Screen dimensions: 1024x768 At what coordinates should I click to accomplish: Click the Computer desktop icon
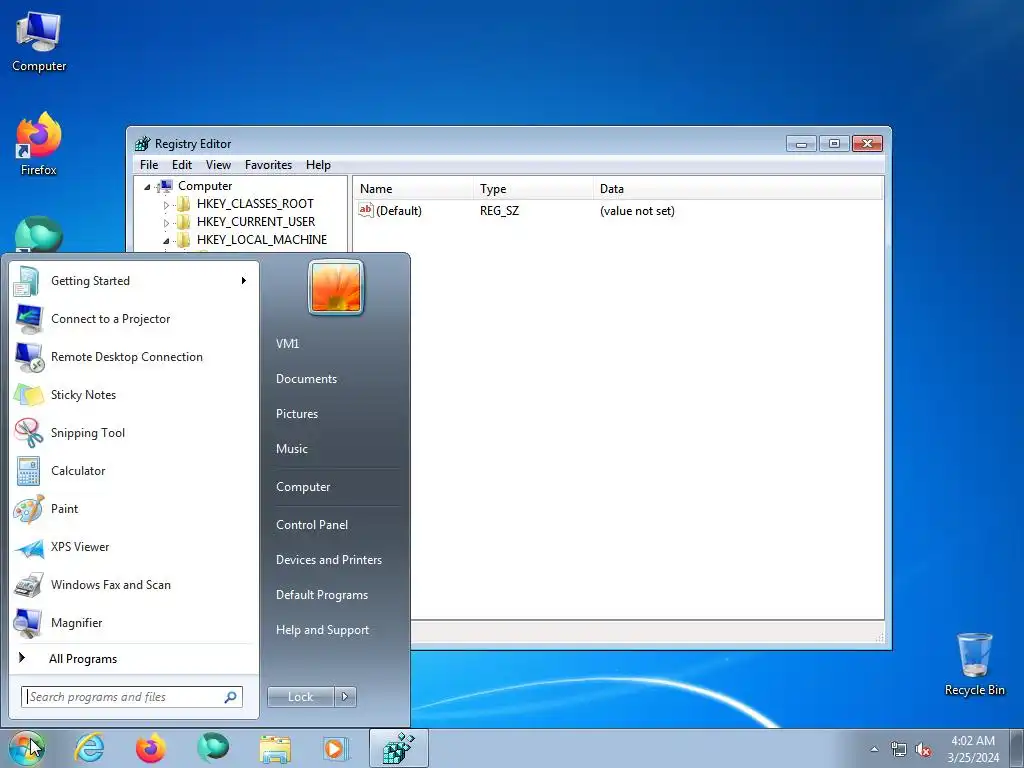pos(39,42)
